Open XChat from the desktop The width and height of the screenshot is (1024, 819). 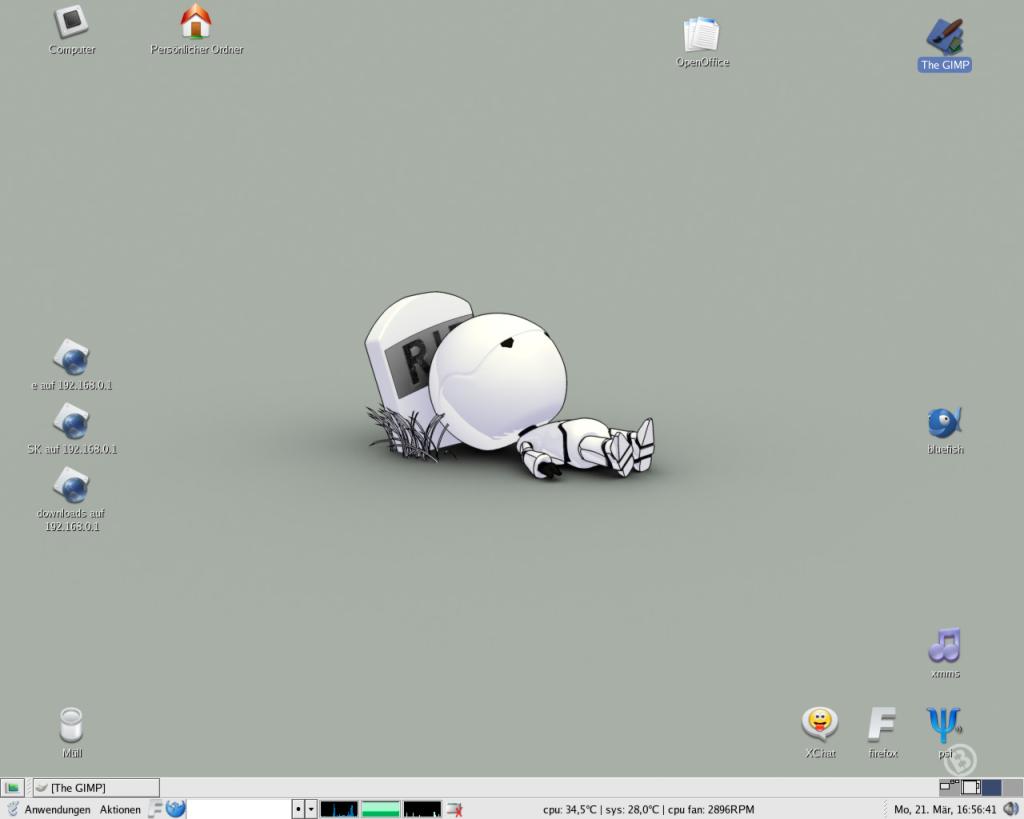tap(819, 724)
